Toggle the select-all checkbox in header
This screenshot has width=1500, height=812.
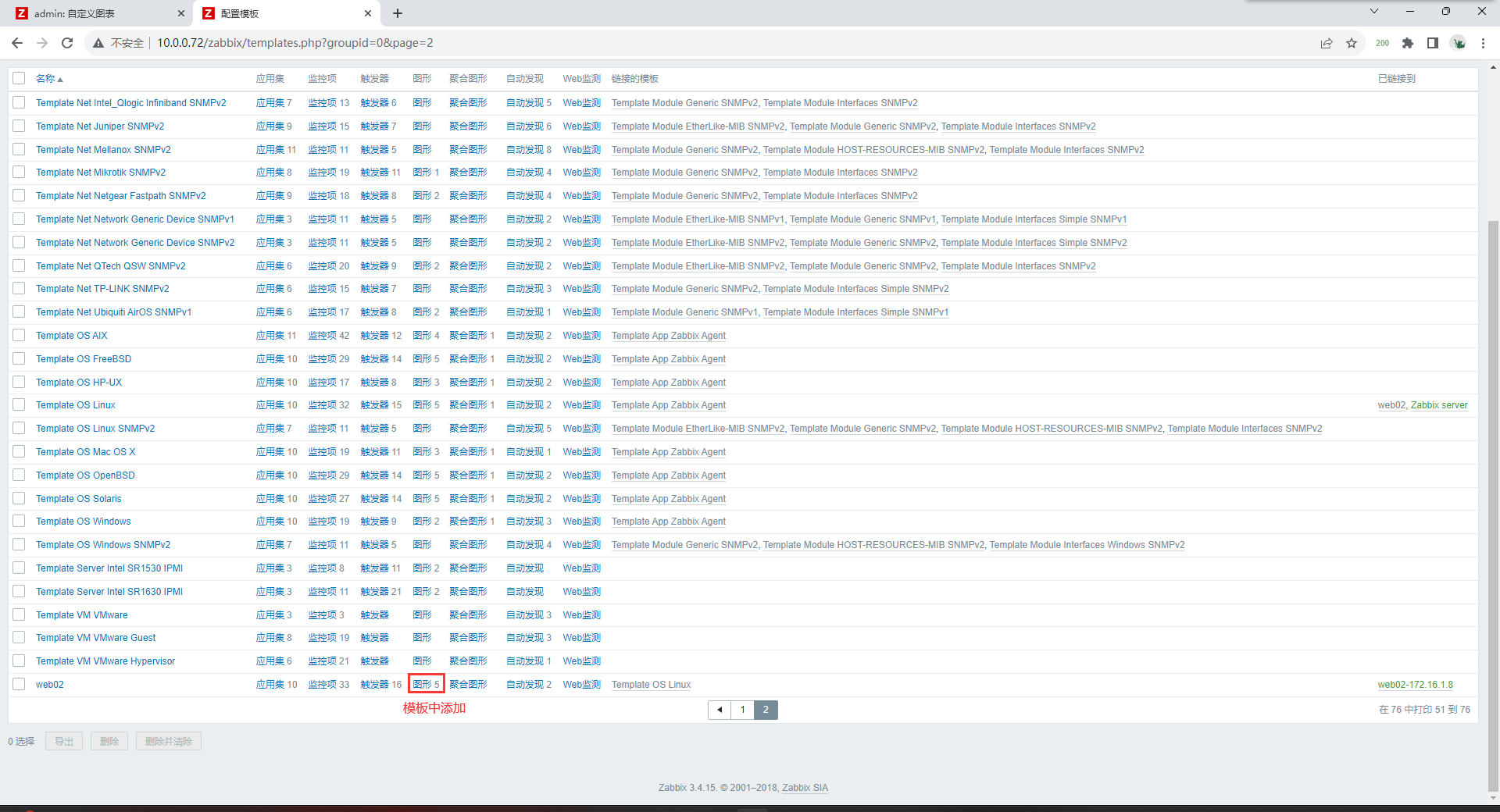tap(19, 78)
